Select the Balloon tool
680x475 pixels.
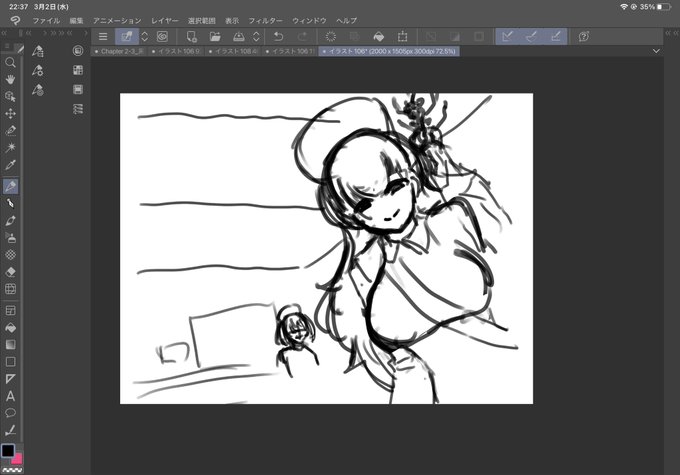pyautogui.click(x=10, y=413)
